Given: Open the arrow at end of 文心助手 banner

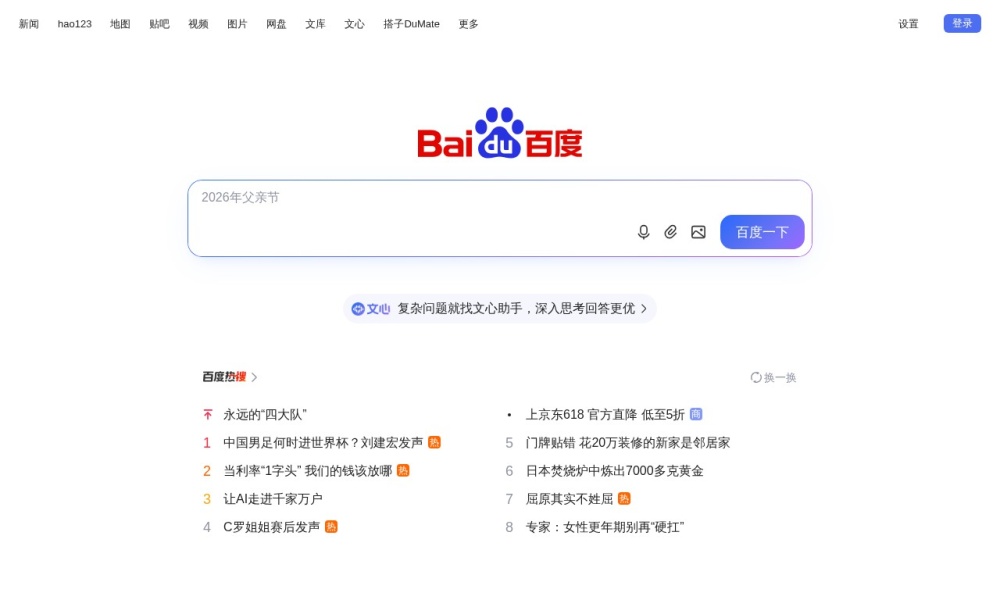Looking at the screenshot, I should click(643, 309).
